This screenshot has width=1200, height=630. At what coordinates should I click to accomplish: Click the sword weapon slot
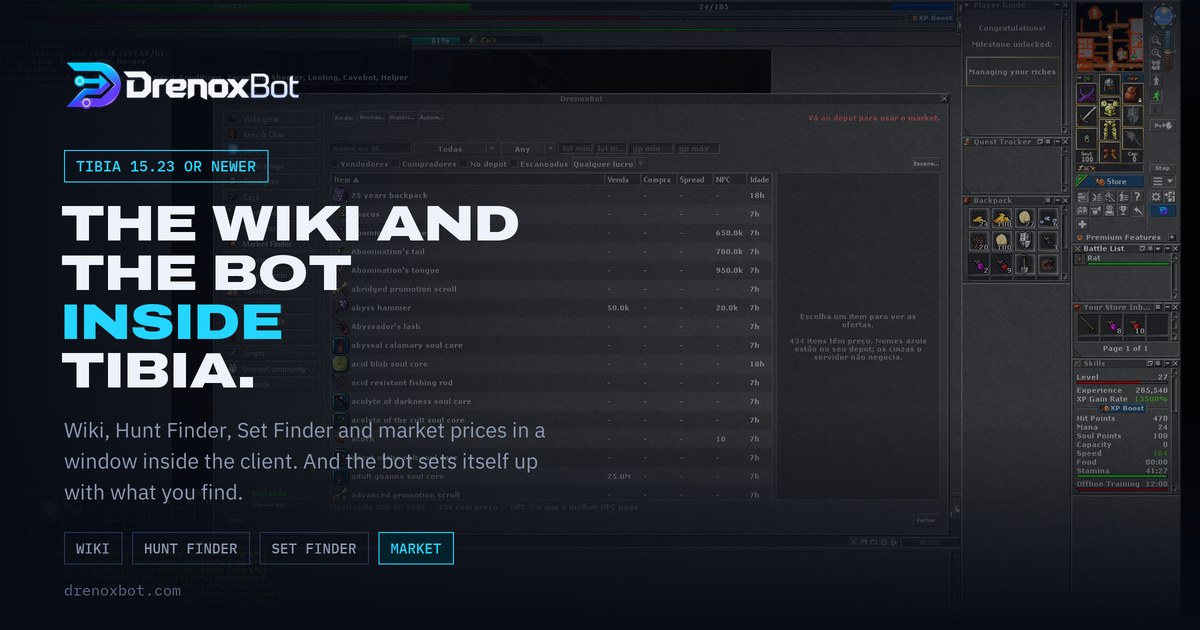click(x=1086, y=116)
